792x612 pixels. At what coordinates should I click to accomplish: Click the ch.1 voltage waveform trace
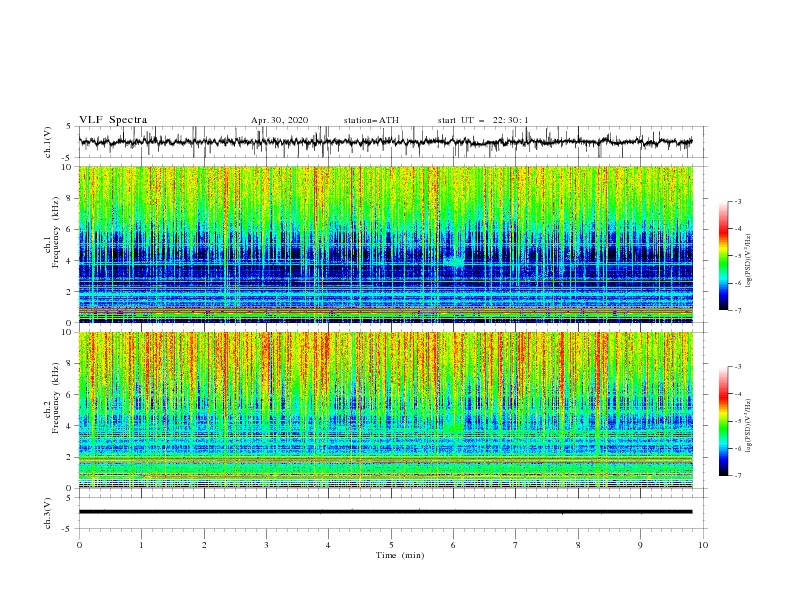(385, 142)
